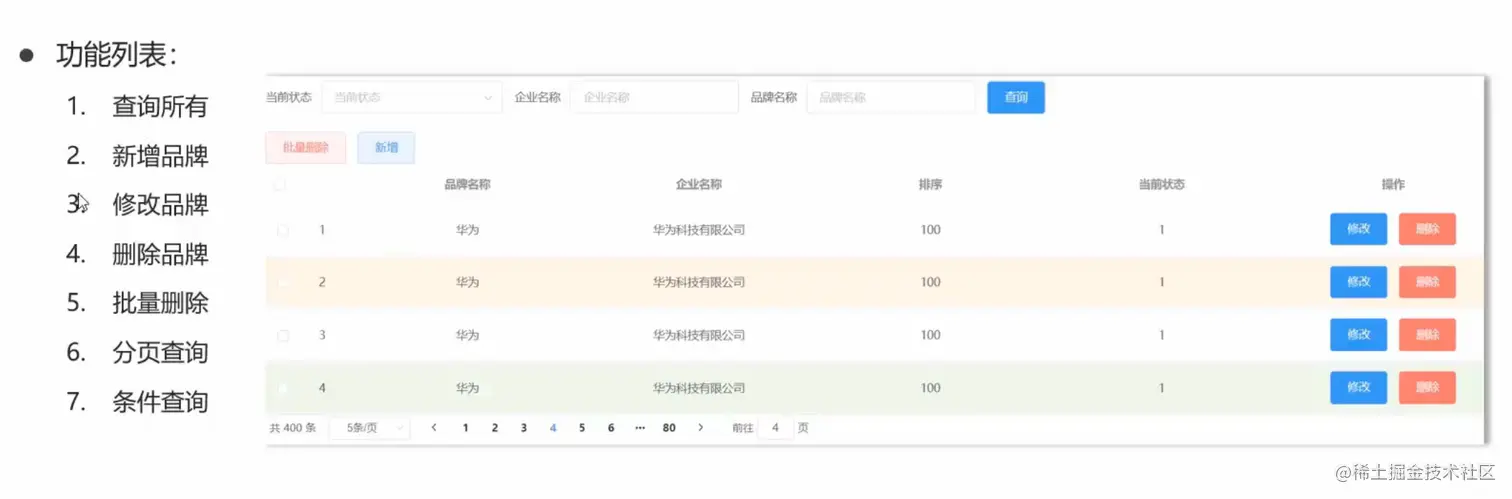Viewport: 1512px width, 499px height.
Task: Open the 当前状态 status dropdown
Action: [412, 97]
